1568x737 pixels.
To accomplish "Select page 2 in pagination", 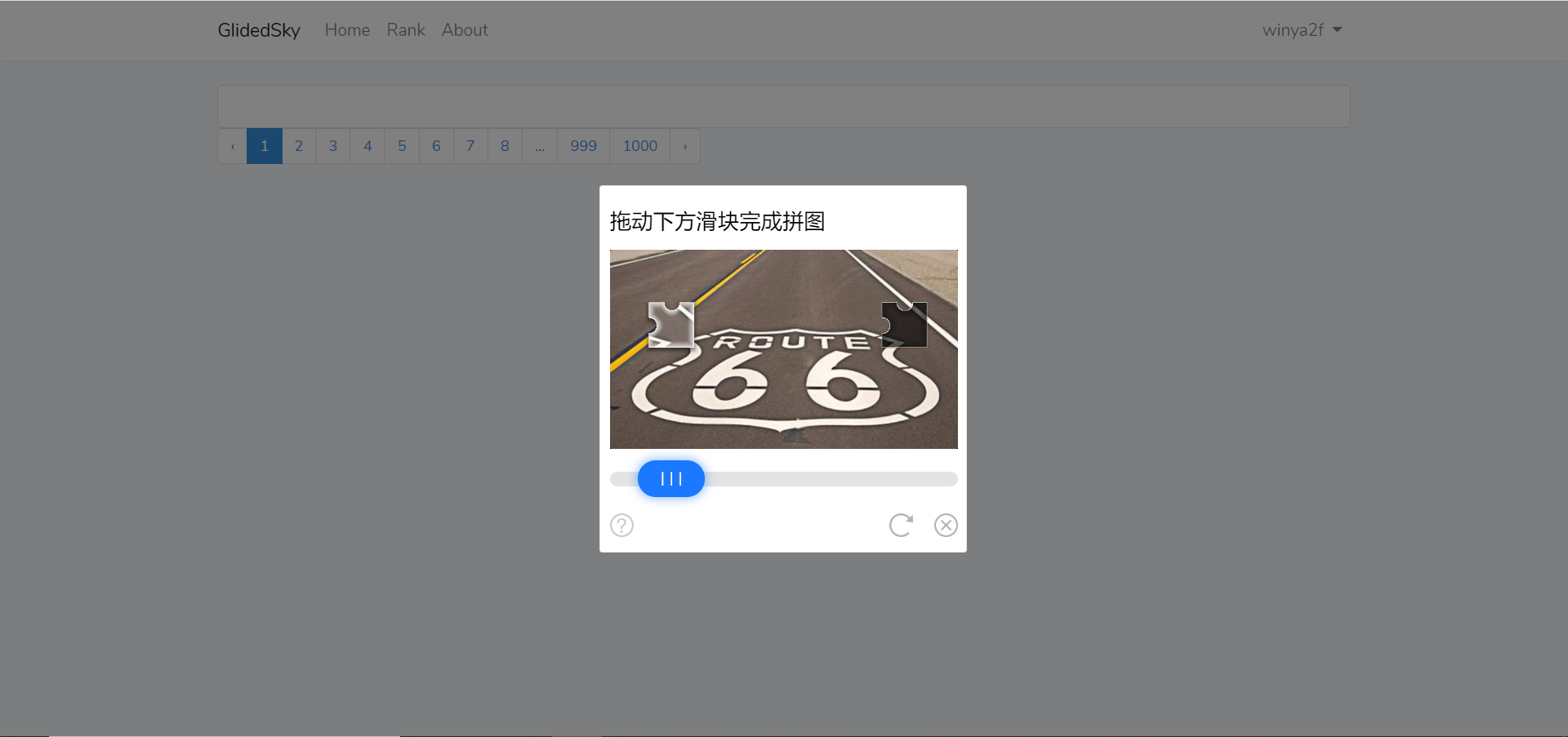I will click(x=299, y=146).
